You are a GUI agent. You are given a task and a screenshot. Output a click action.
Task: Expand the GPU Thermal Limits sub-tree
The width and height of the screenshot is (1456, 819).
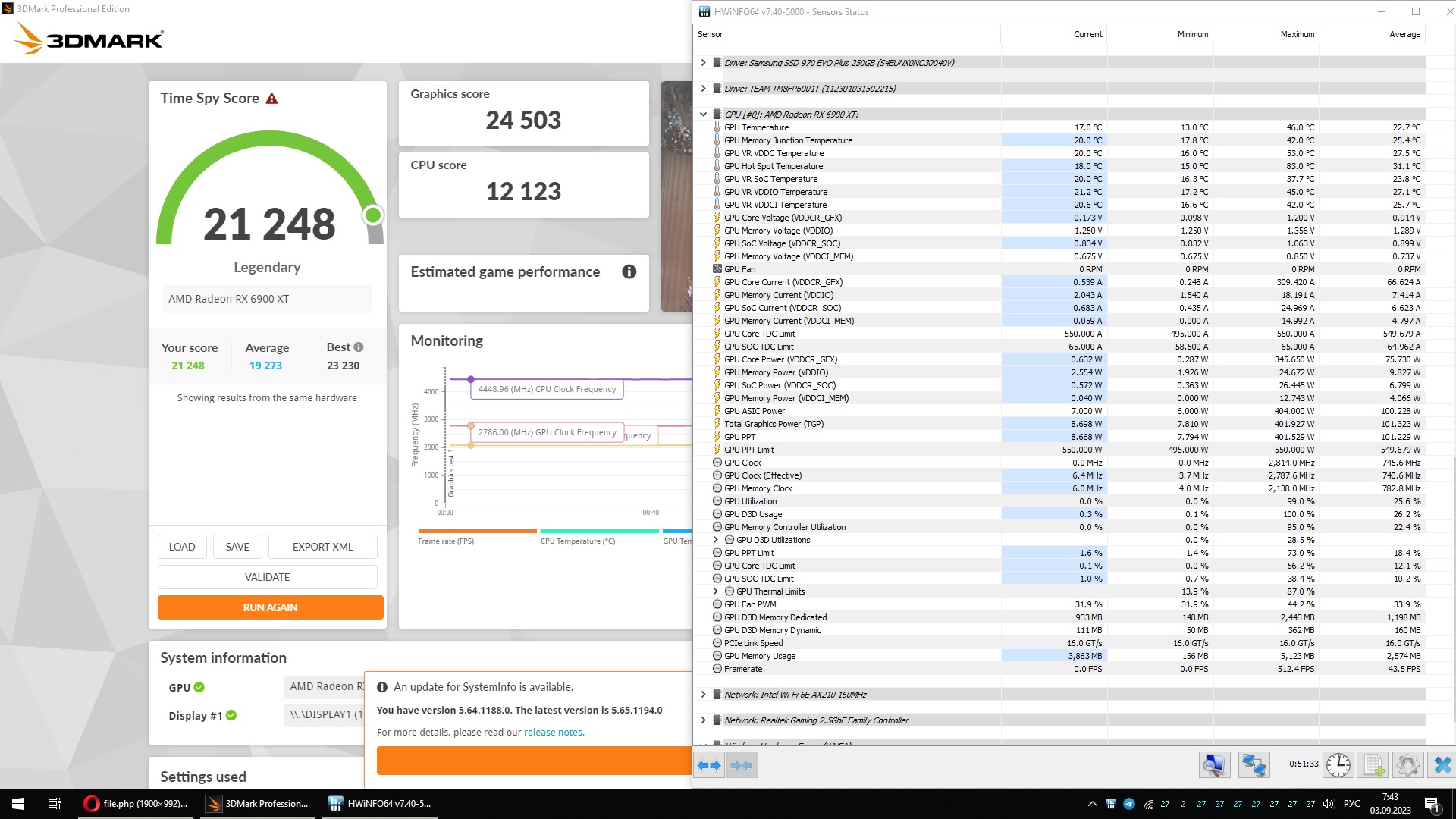(715, 591)
